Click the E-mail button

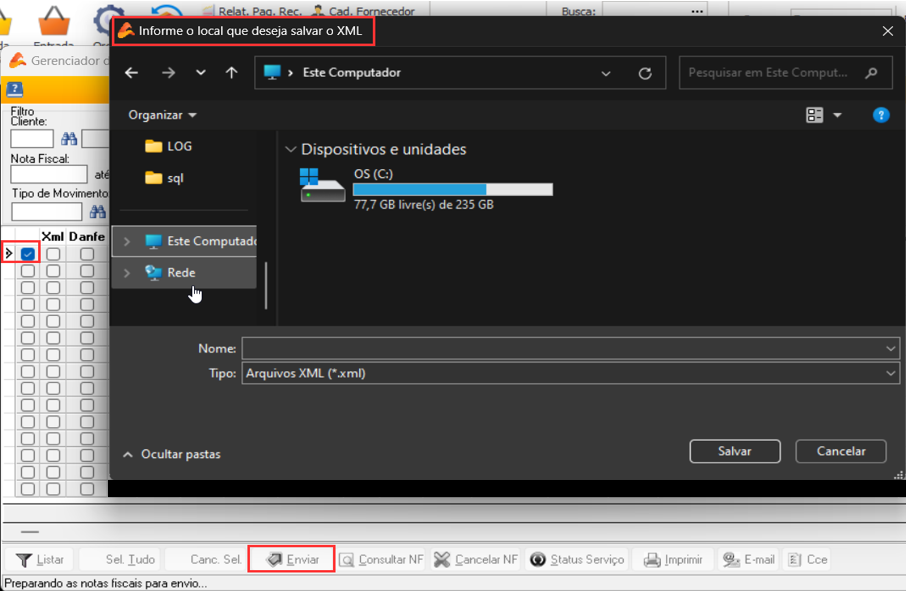tap(749, 560)
